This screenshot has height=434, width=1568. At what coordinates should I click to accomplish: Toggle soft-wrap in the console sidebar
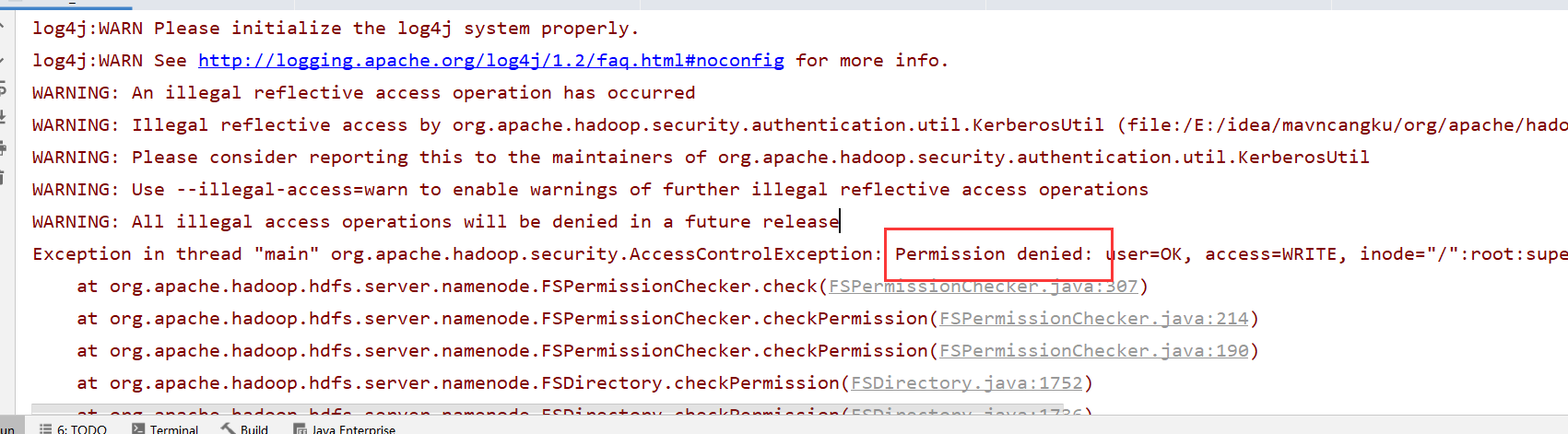click(3, 88)
